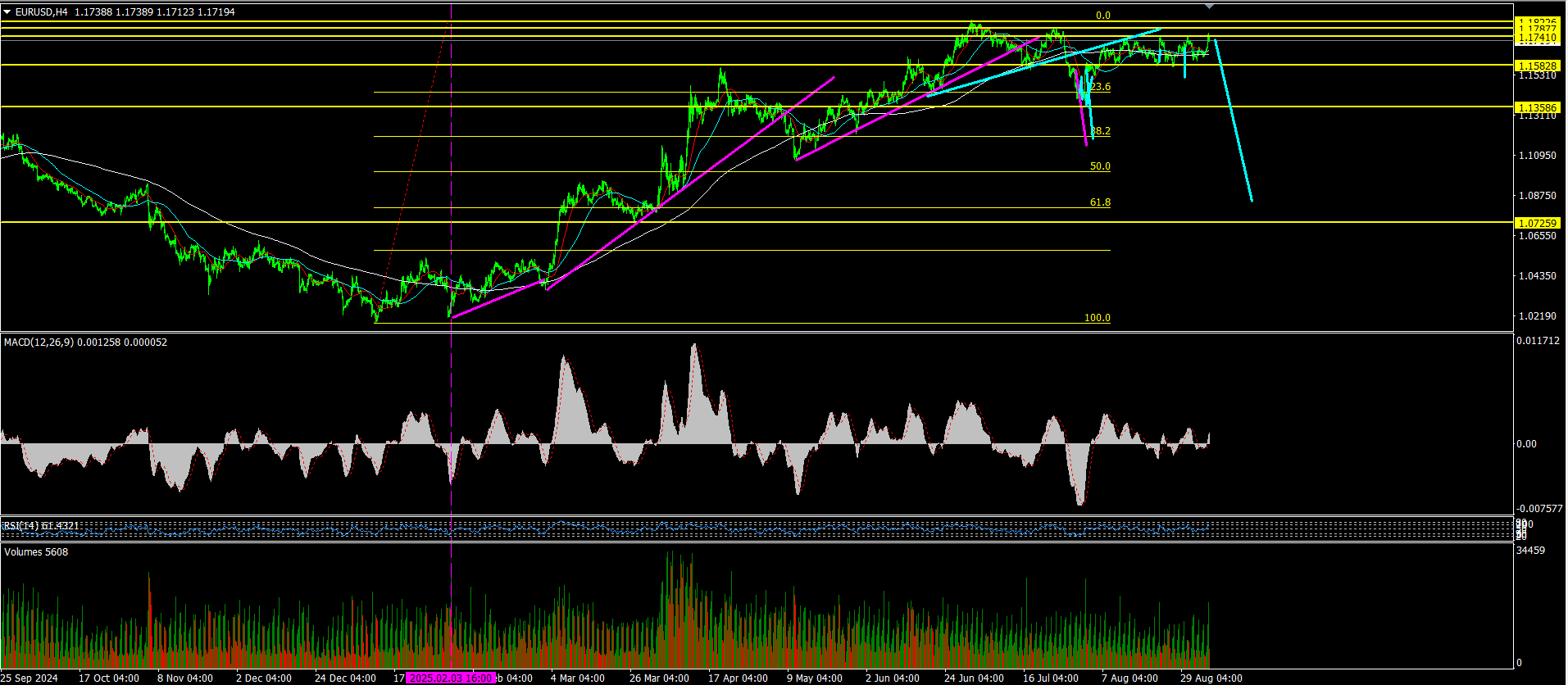Click the 29 Aug 04:00 time label
The image size is (1568, 685).
click(x=1211, y=678)
